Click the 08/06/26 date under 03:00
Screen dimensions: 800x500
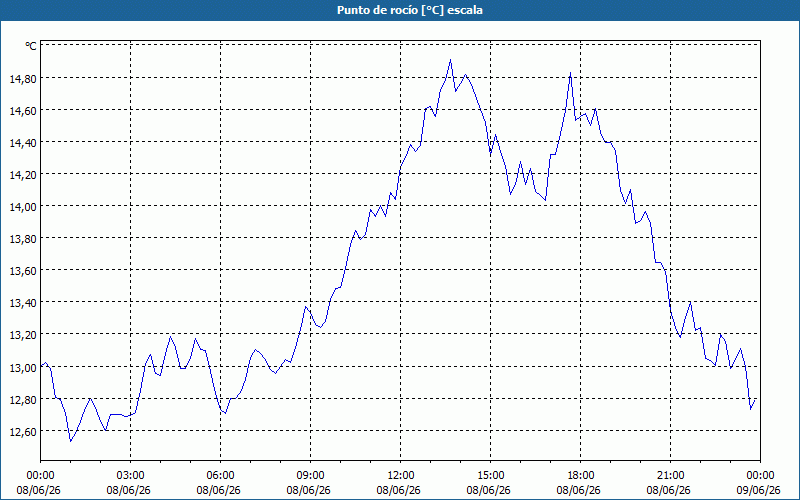(x=129, y=490)
